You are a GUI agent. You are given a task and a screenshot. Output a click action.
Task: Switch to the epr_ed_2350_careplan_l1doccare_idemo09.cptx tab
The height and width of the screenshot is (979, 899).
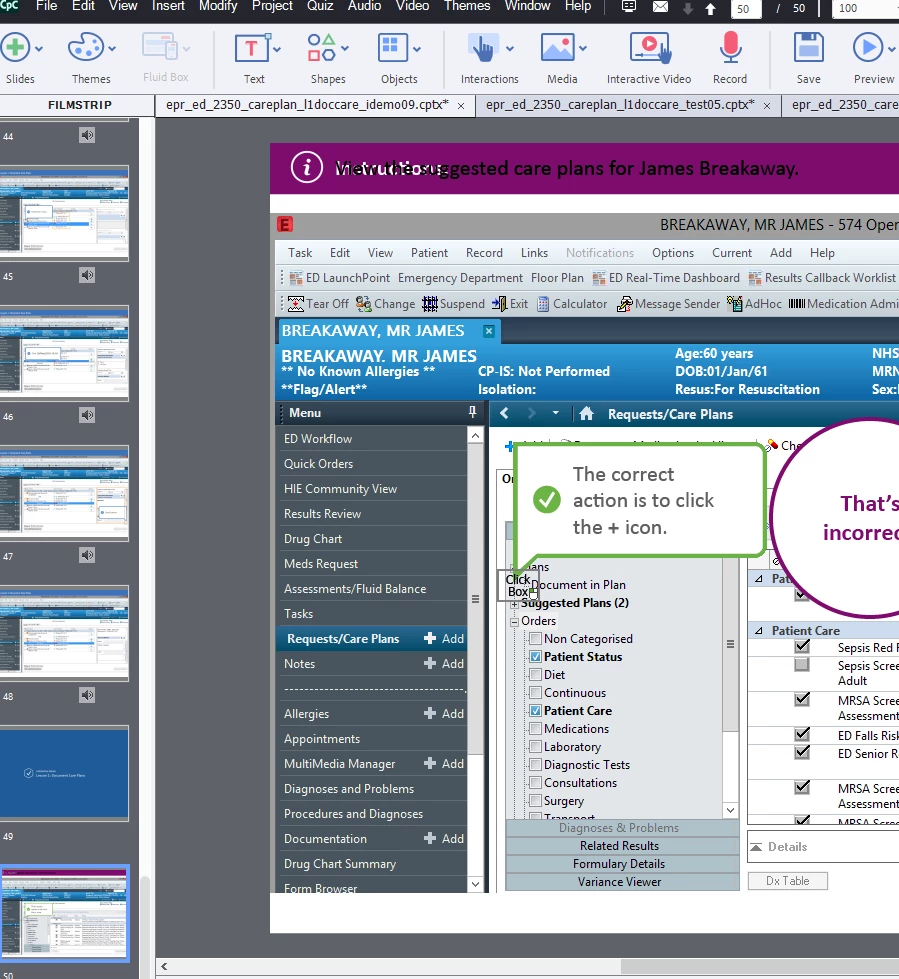point(307,105)
